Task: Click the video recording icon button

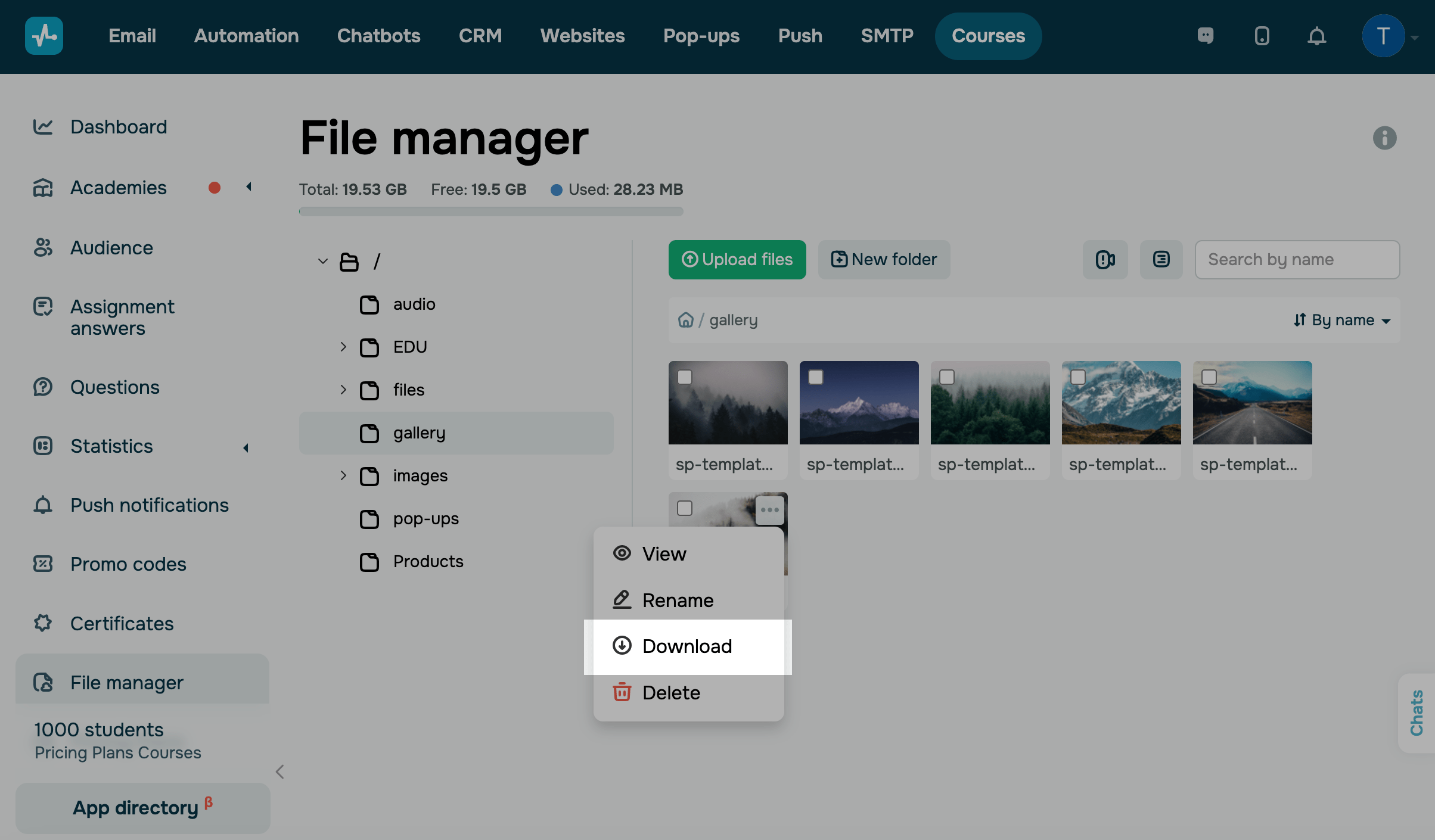Action: (x=1105, y=260)
